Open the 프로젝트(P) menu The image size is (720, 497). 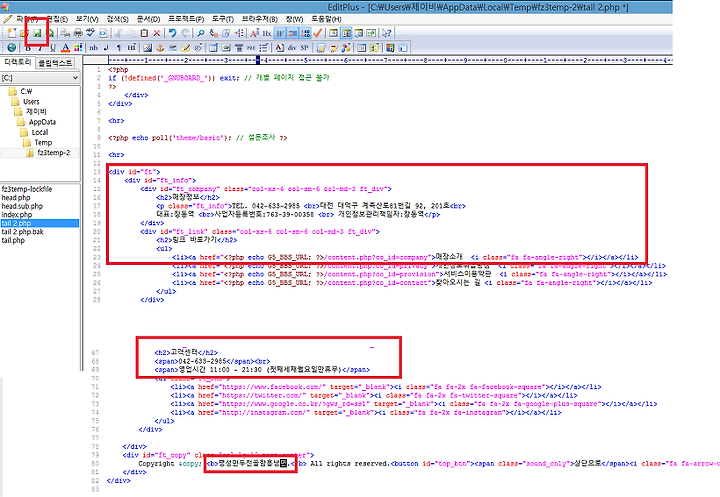[x=186, y=19]
